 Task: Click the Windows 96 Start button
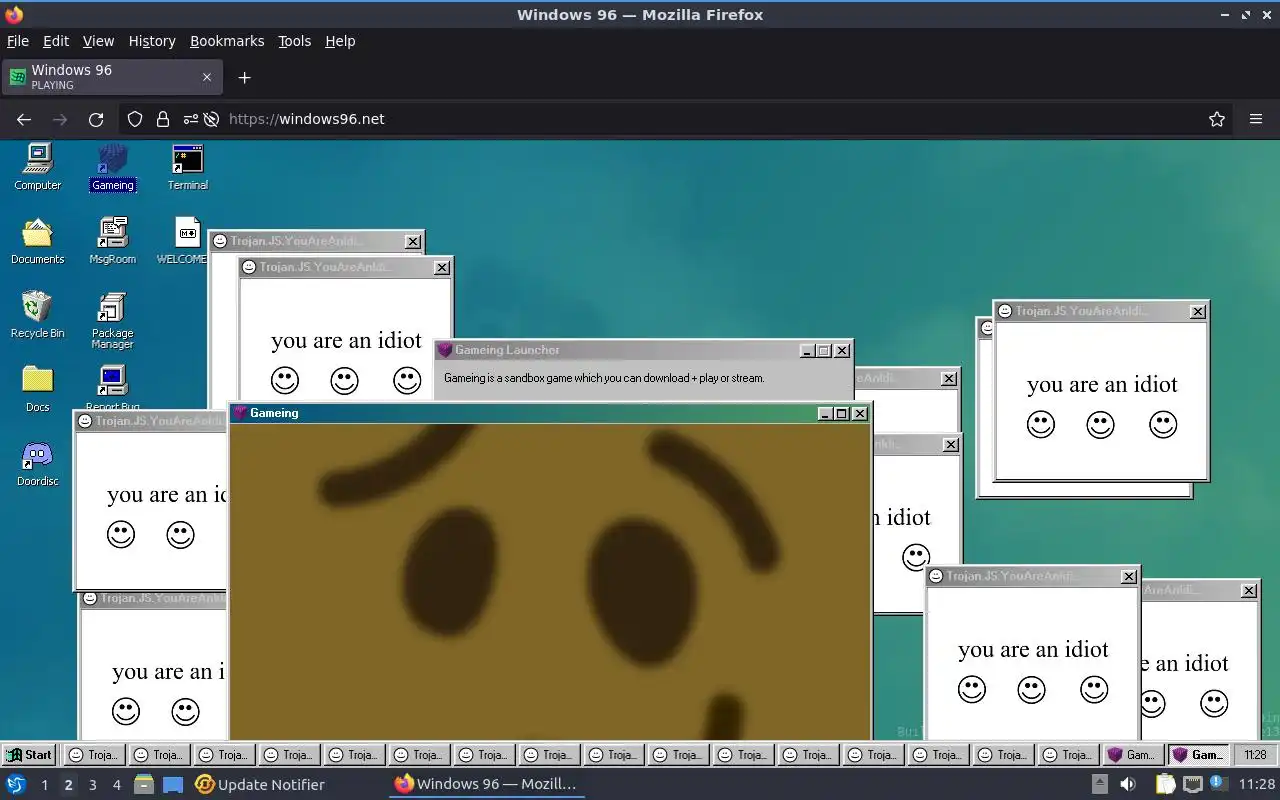tap(29, 755)
